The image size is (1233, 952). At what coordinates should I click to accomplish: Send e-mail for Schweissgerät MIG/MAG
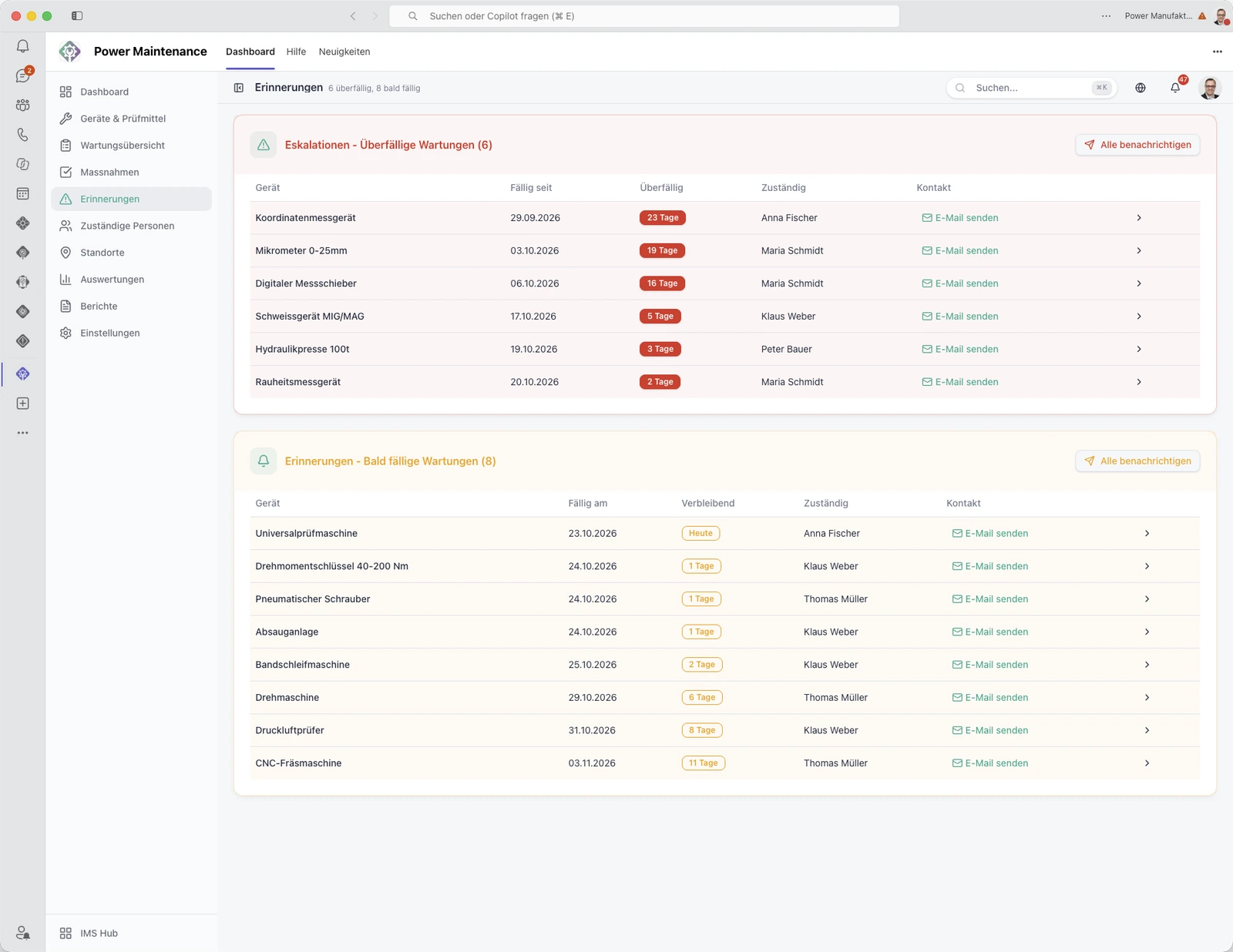point(960,317)
